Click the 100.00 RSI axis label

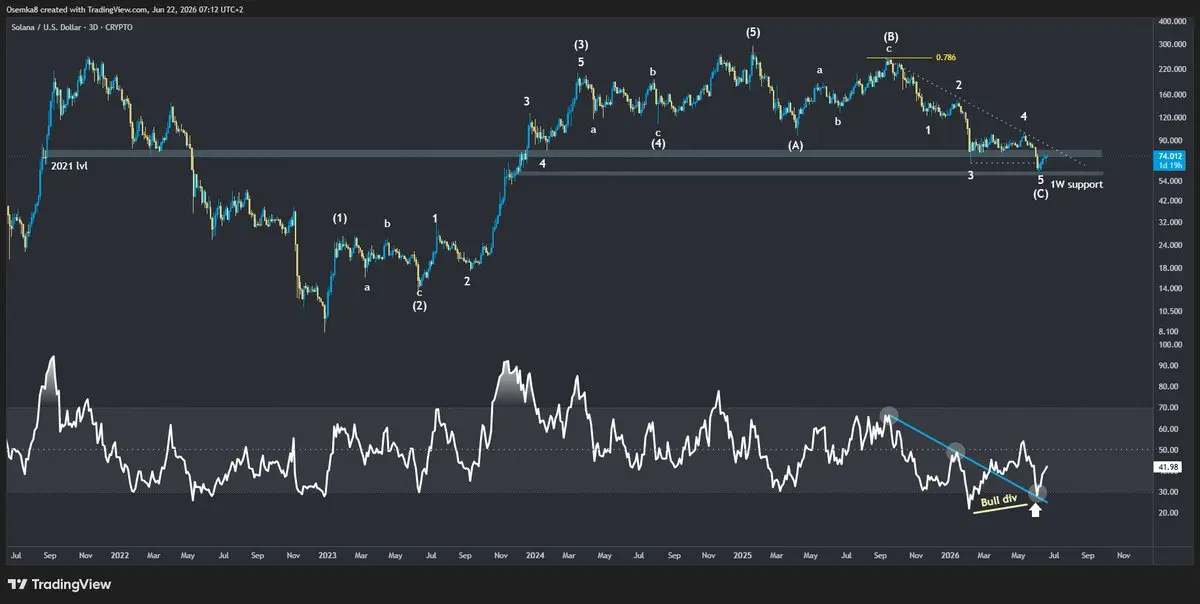(x=1168, y=344)
